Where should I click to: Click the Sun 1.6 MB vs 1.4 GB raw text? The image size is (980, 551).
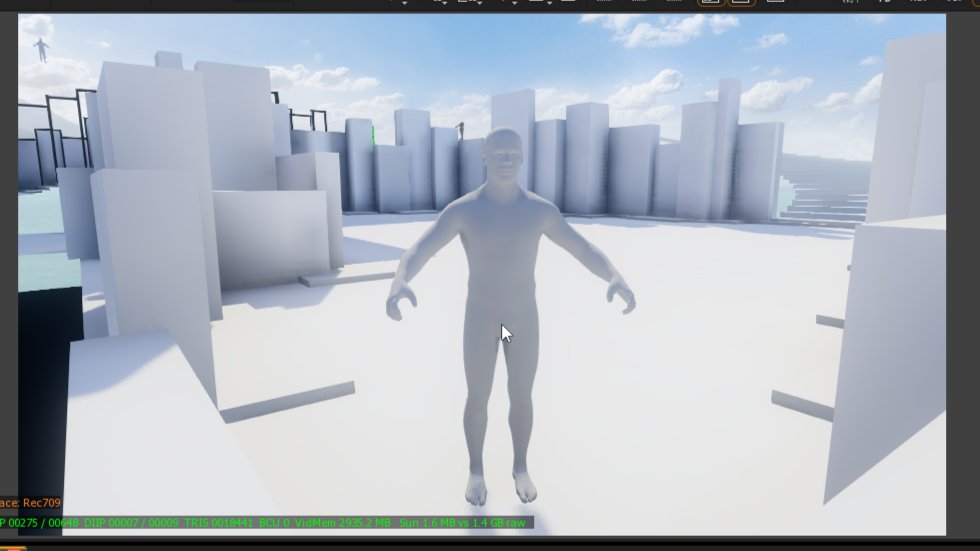pyautogui.click(x=462, y=523)
